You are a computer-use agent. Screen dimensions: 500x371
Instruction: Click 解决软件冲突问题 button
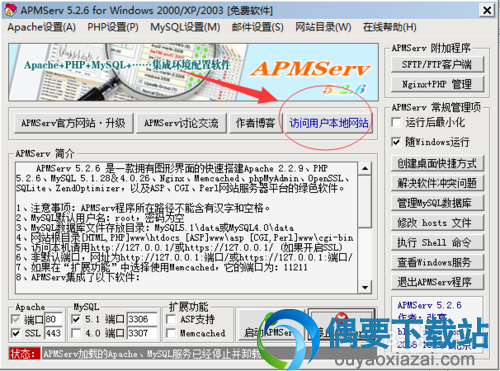click(x=437, y=183)
